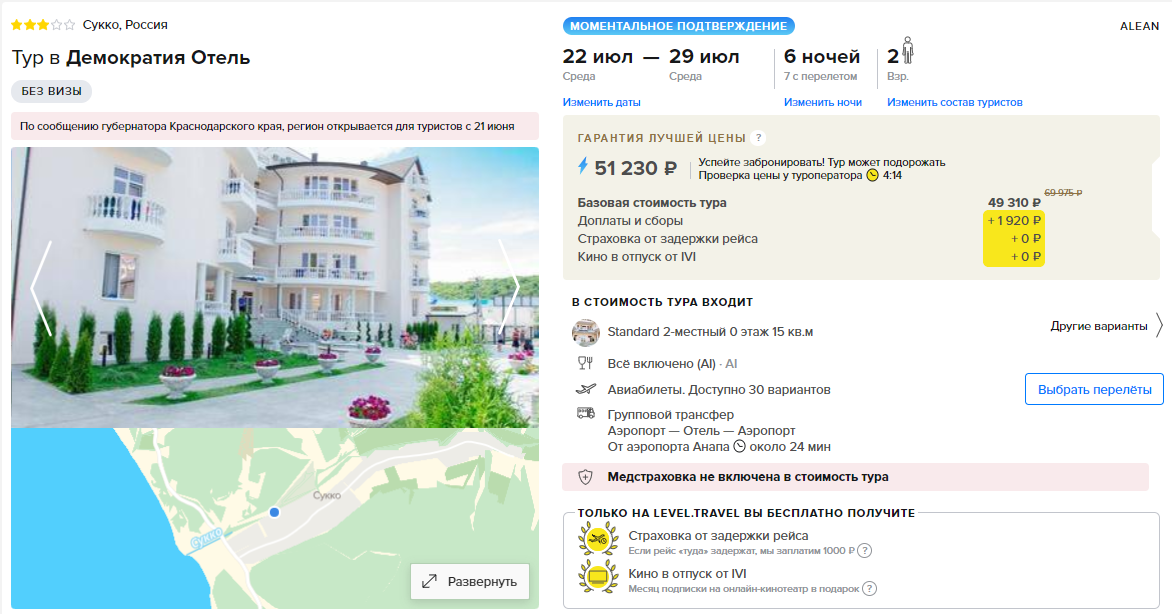1172x614 pixels.
Task: Open Изменить даты link
Action: 601,102
